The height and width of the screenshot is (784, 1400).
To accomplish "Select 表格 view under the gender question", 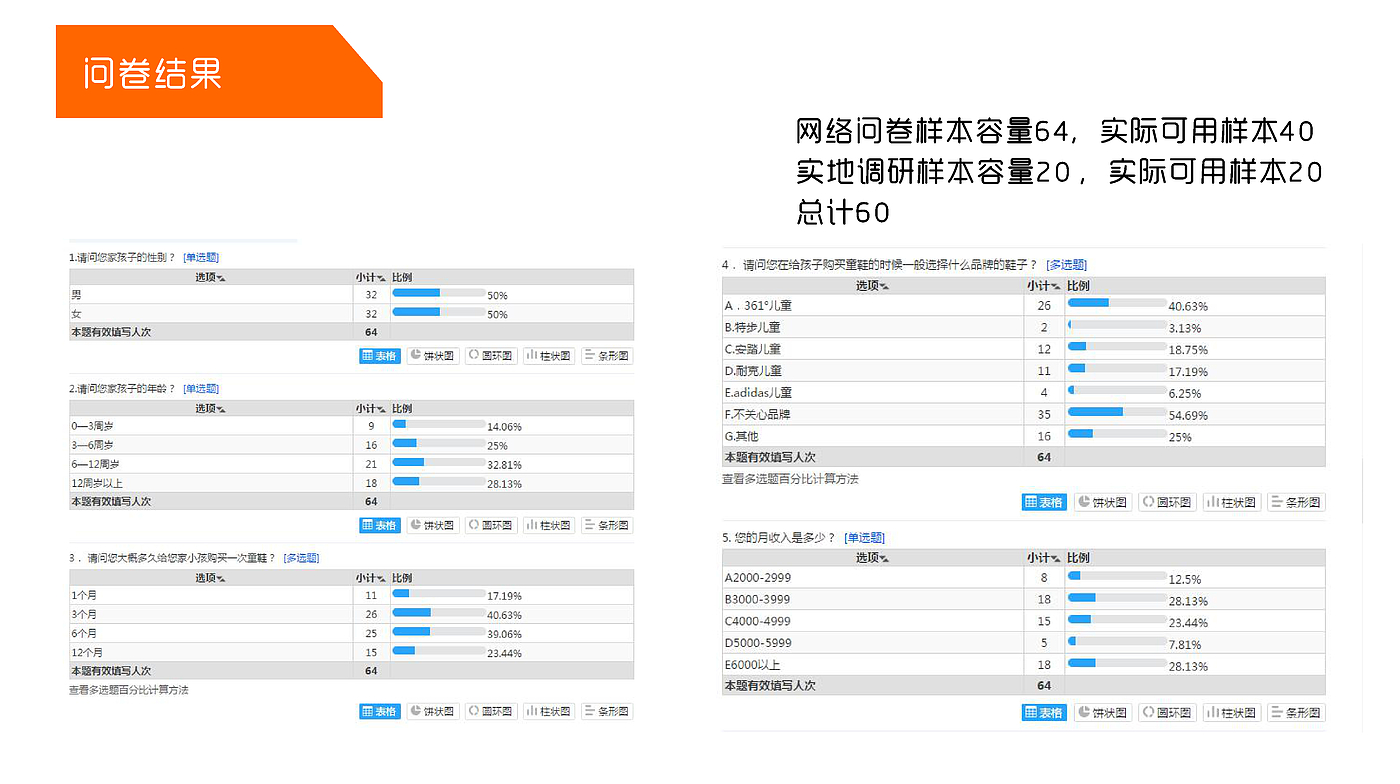I will pyautogui.click(x=379, y=356).
